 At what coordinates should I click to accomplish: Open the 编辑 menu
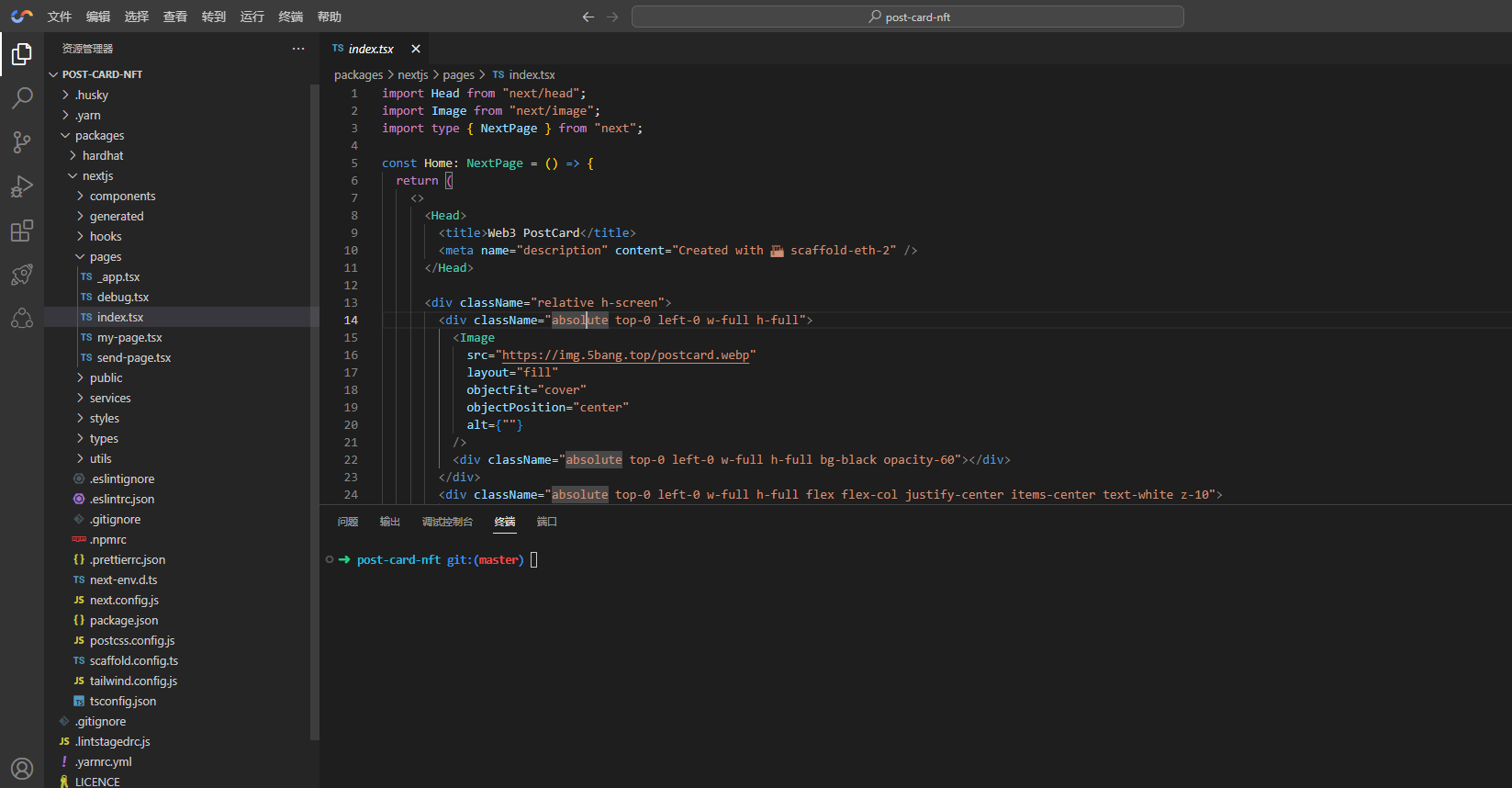98,17
